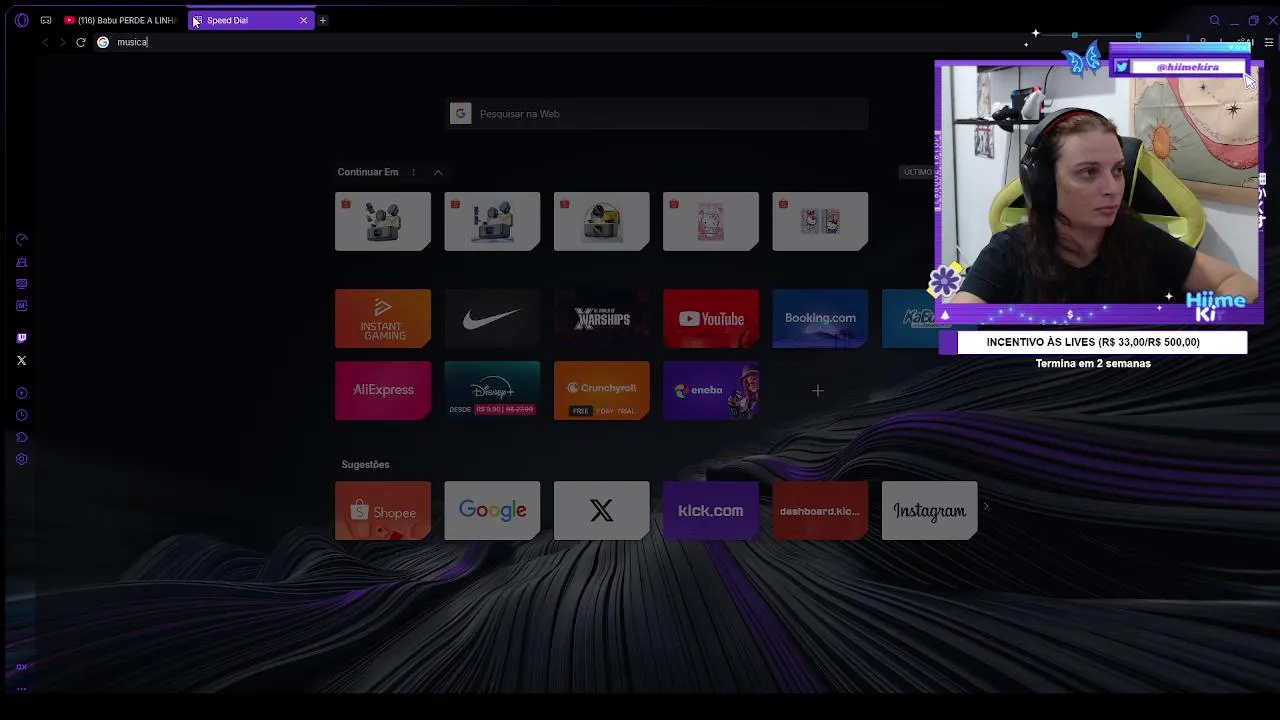The height and width of the screenshot is (720, 1280).
Task: Open X panel in the sidebar
Action: pos(22,360)
